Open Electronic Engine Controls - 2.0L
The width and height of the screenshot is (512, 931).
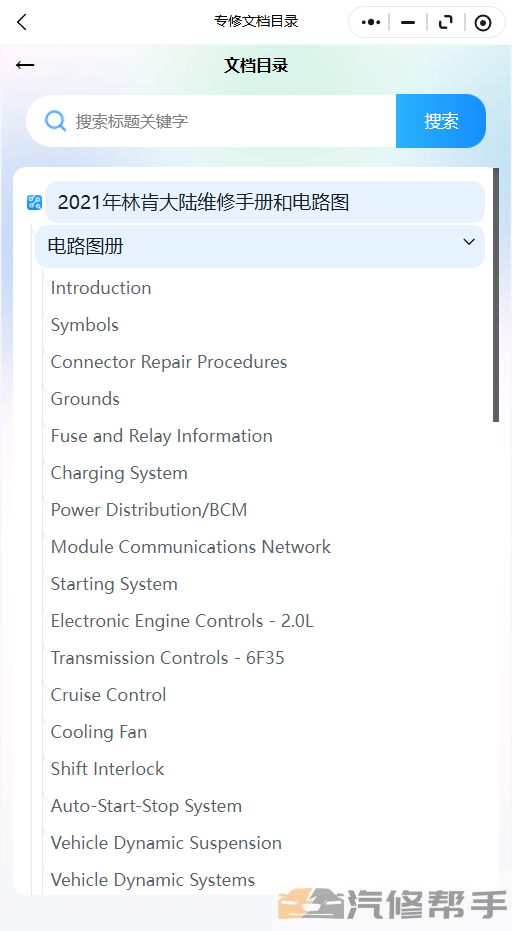click(x=182, y=621)
